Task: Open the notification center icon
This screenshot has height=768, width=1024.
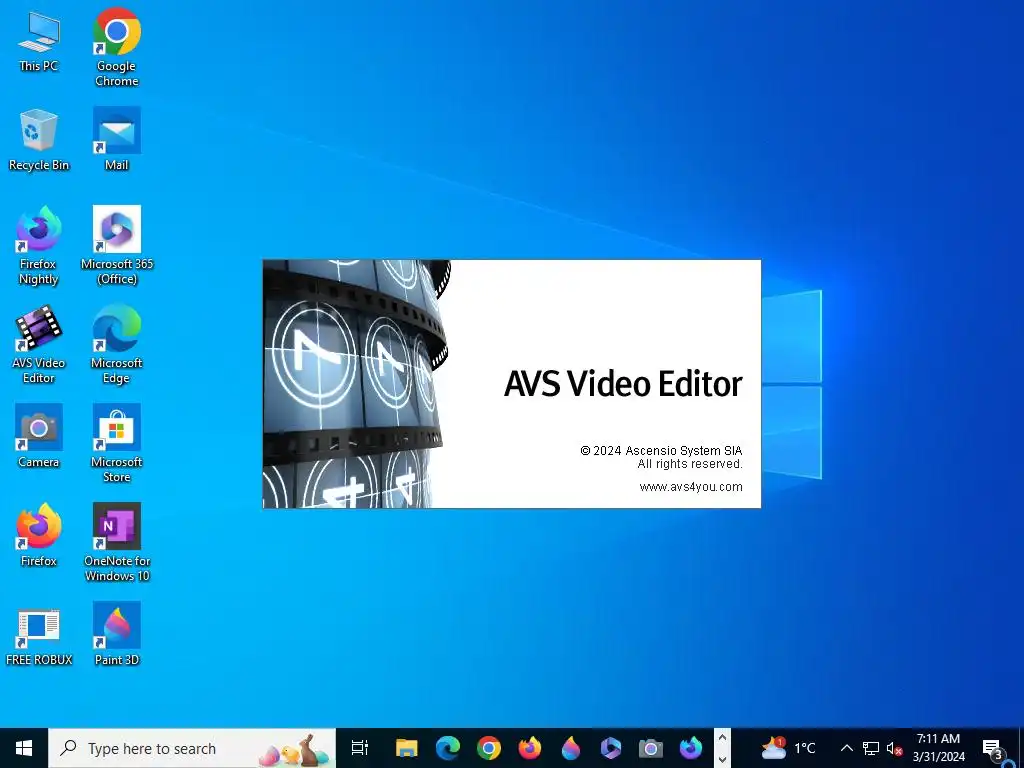Action: point(992,748)
